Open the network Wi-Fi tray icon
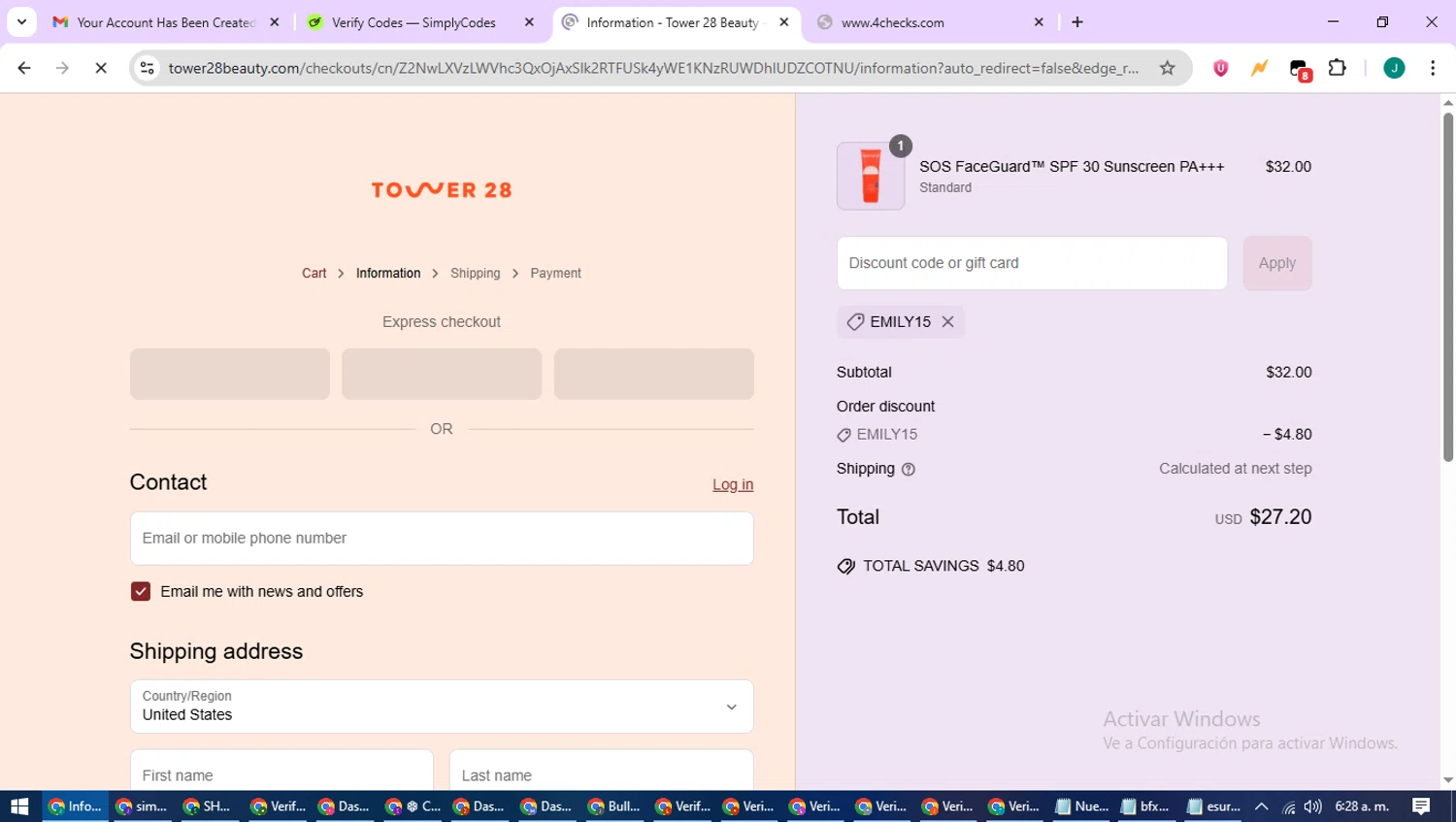 (x=1289, y=806)
